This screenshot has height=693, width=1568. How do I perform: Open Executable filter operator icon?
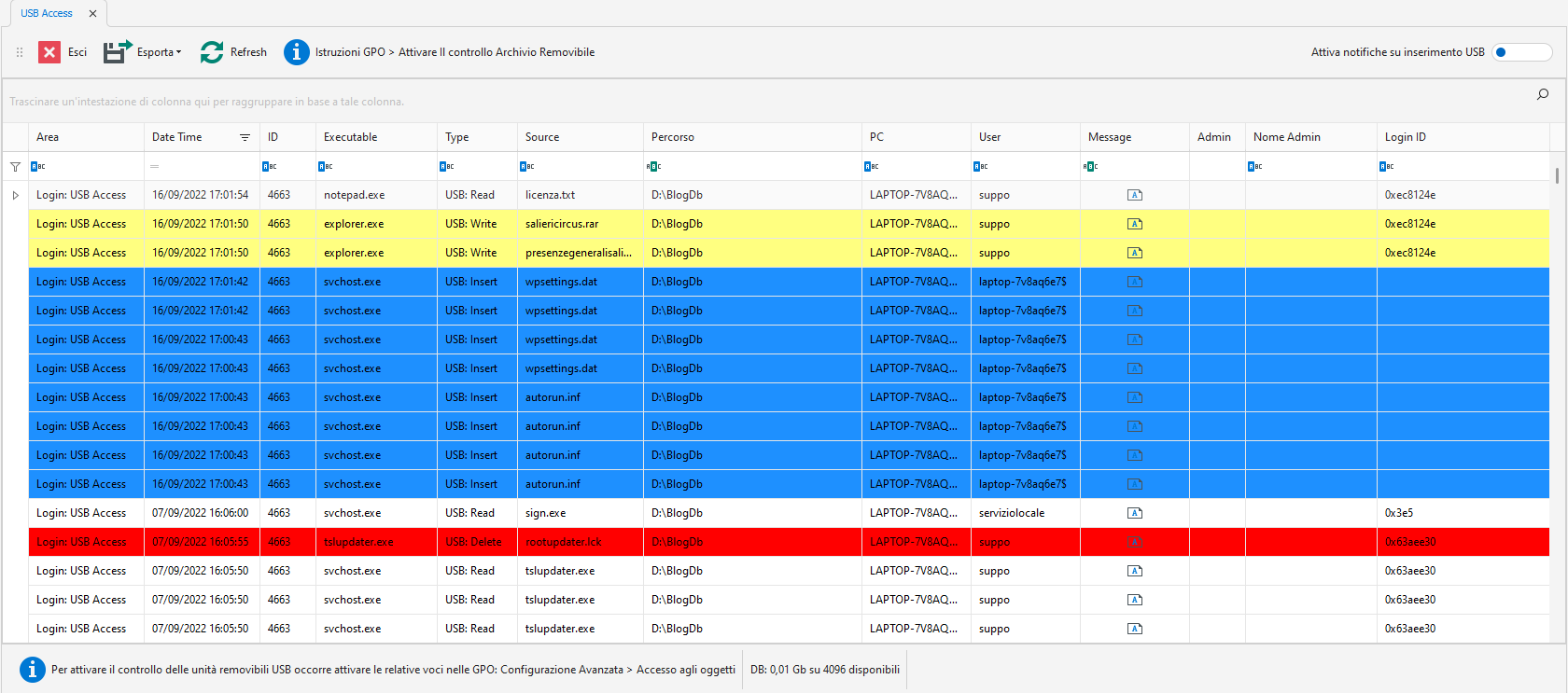[325, 166]
